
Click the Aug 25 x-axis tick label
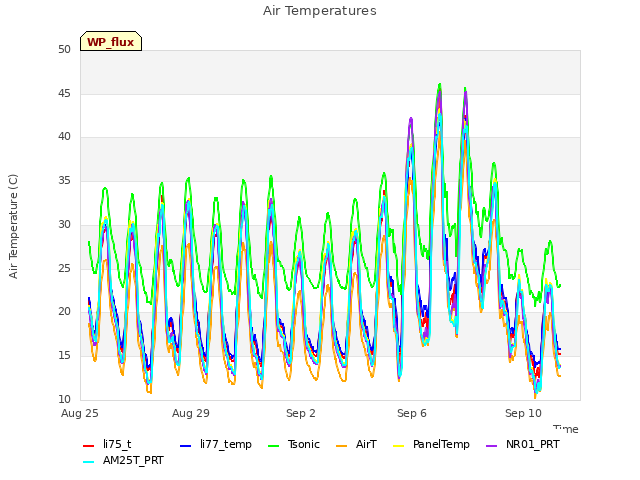80,413
